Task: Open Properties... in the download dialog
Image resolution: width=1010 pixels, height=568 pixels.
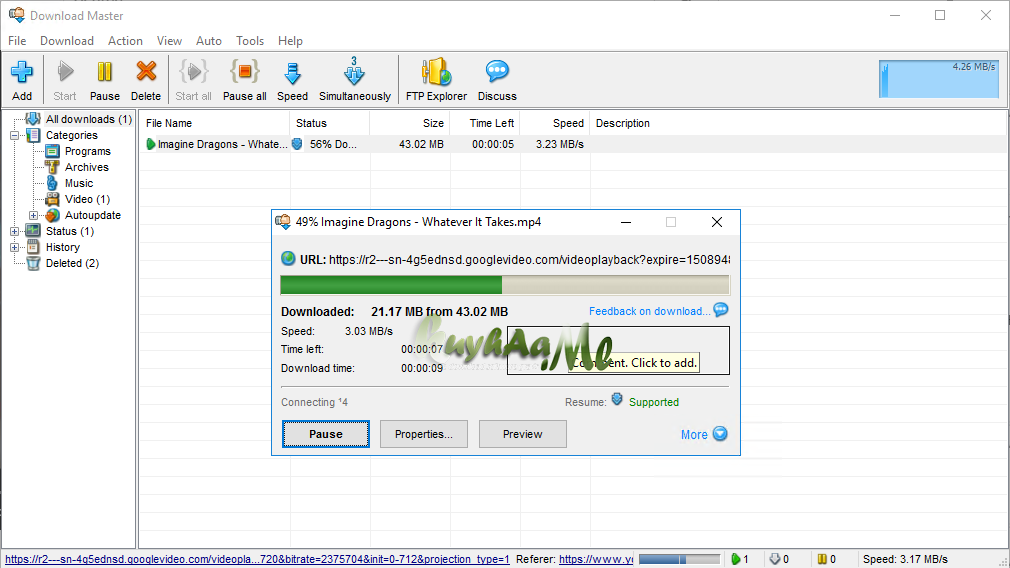Action: coord(424,434)
